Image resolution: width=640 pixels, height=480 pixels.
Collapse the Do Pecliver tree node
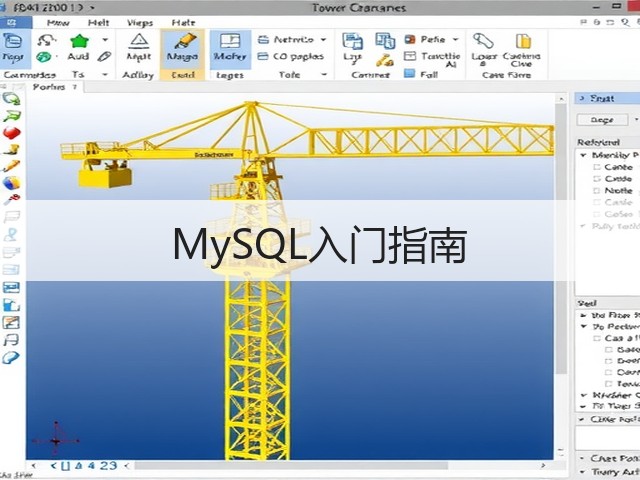[x=584, y=327]
